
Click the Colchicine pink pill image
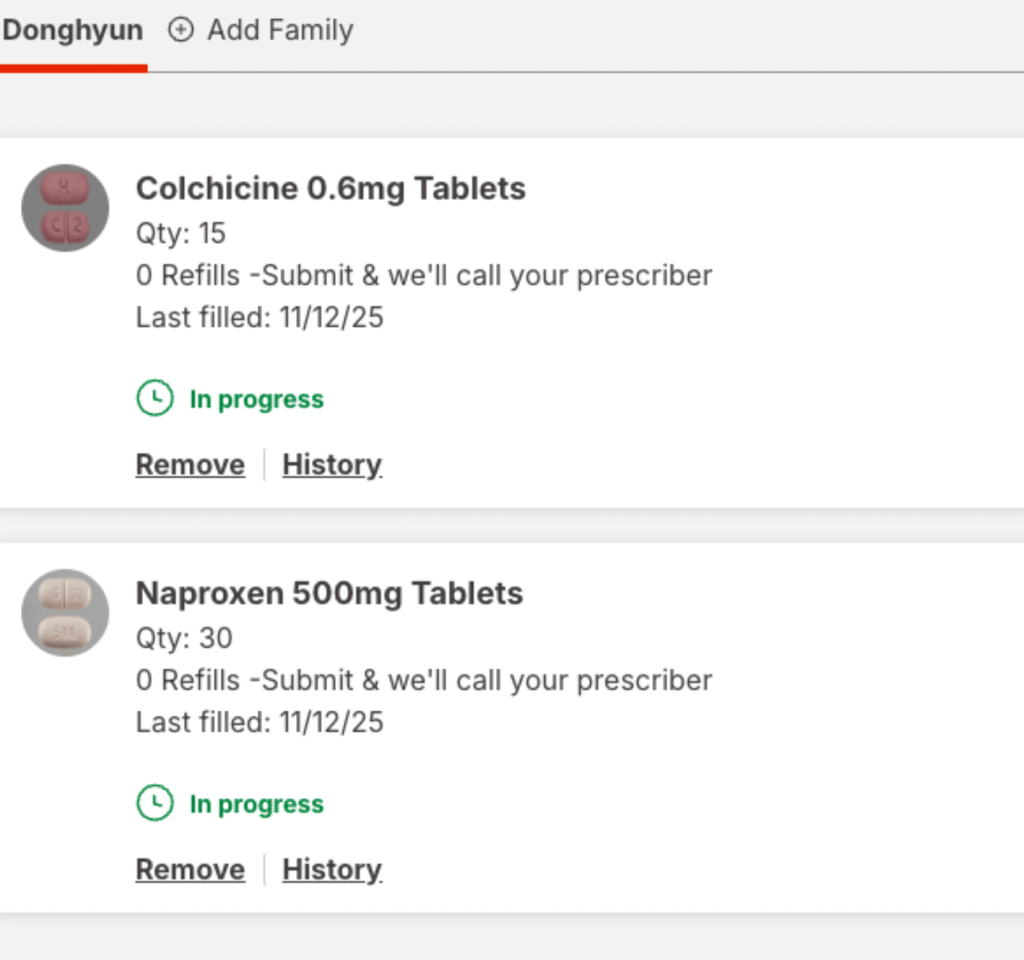[65, 208]
